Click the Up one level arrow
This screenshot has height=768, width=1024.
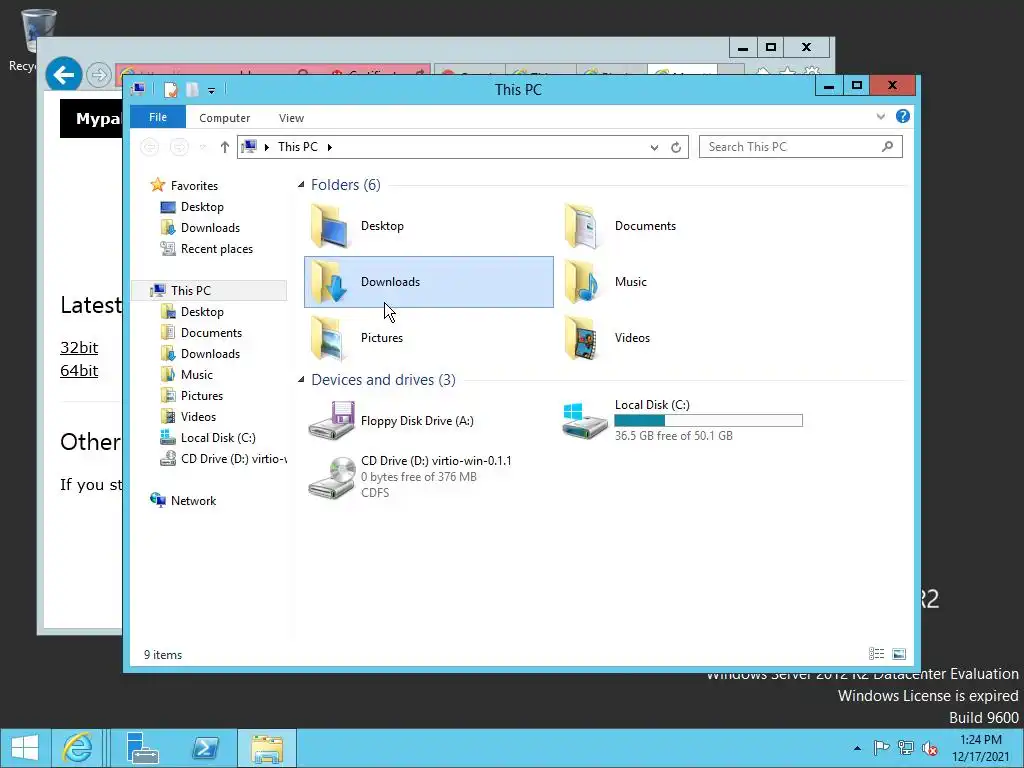pyautogui.click(x=225, y=147)
